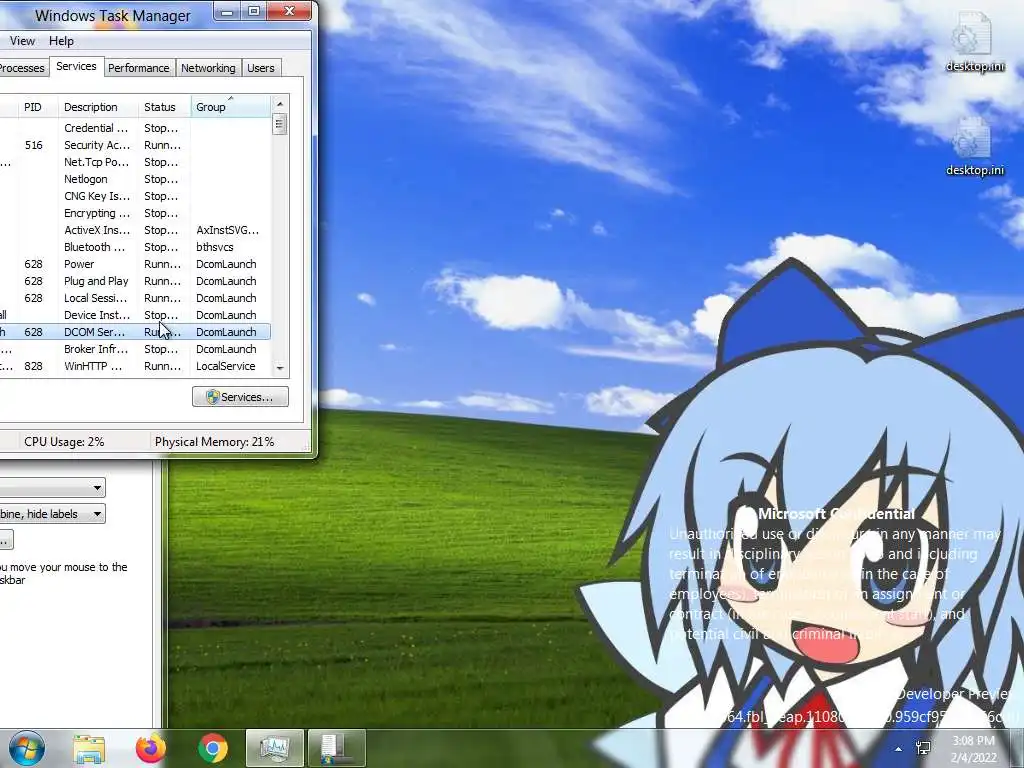Select the DCOM Ser... service row

[x=135, y=332]
